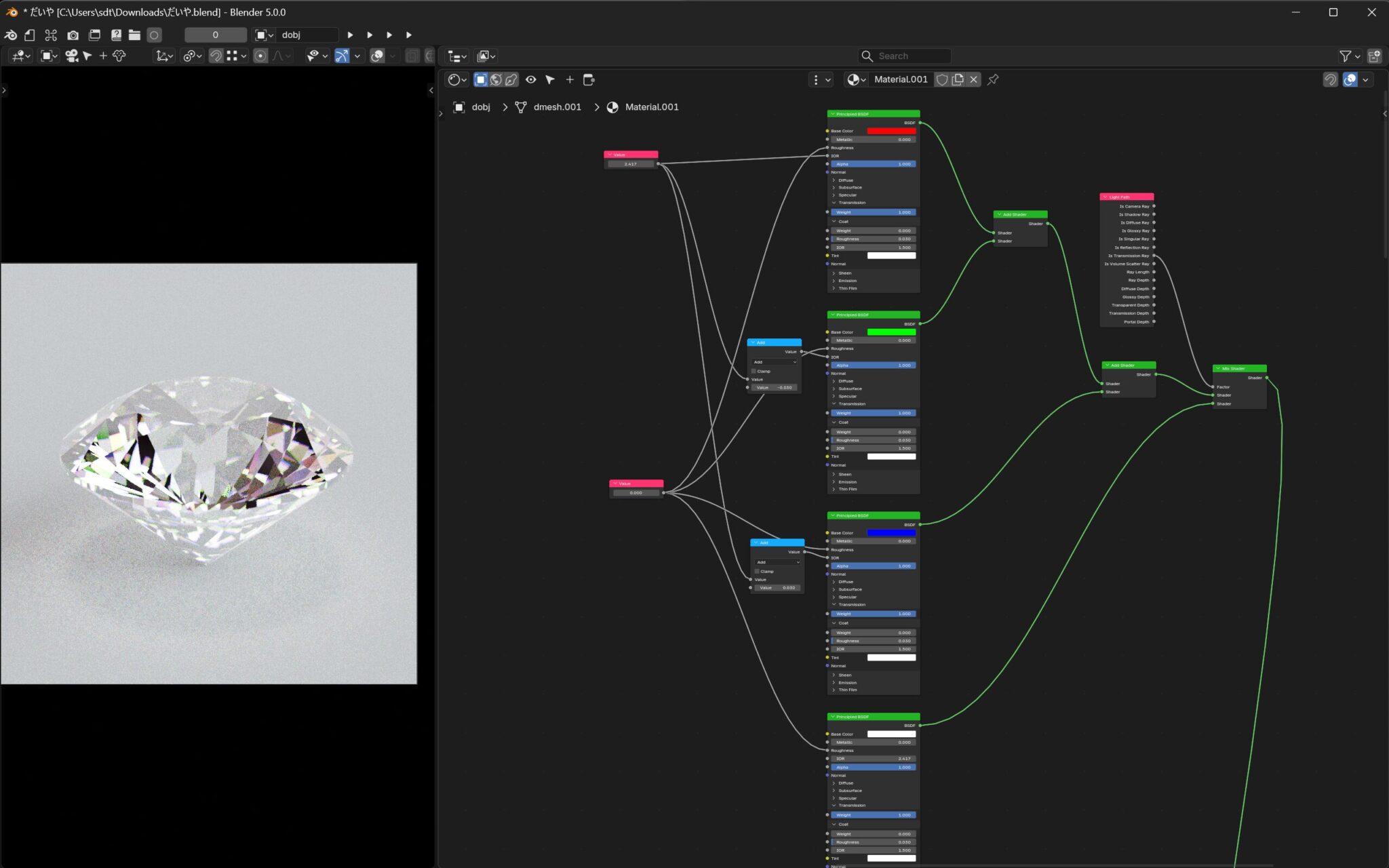
Task: Click dmesh.001 in the breadcrumb path
Action: pos(557,107)
